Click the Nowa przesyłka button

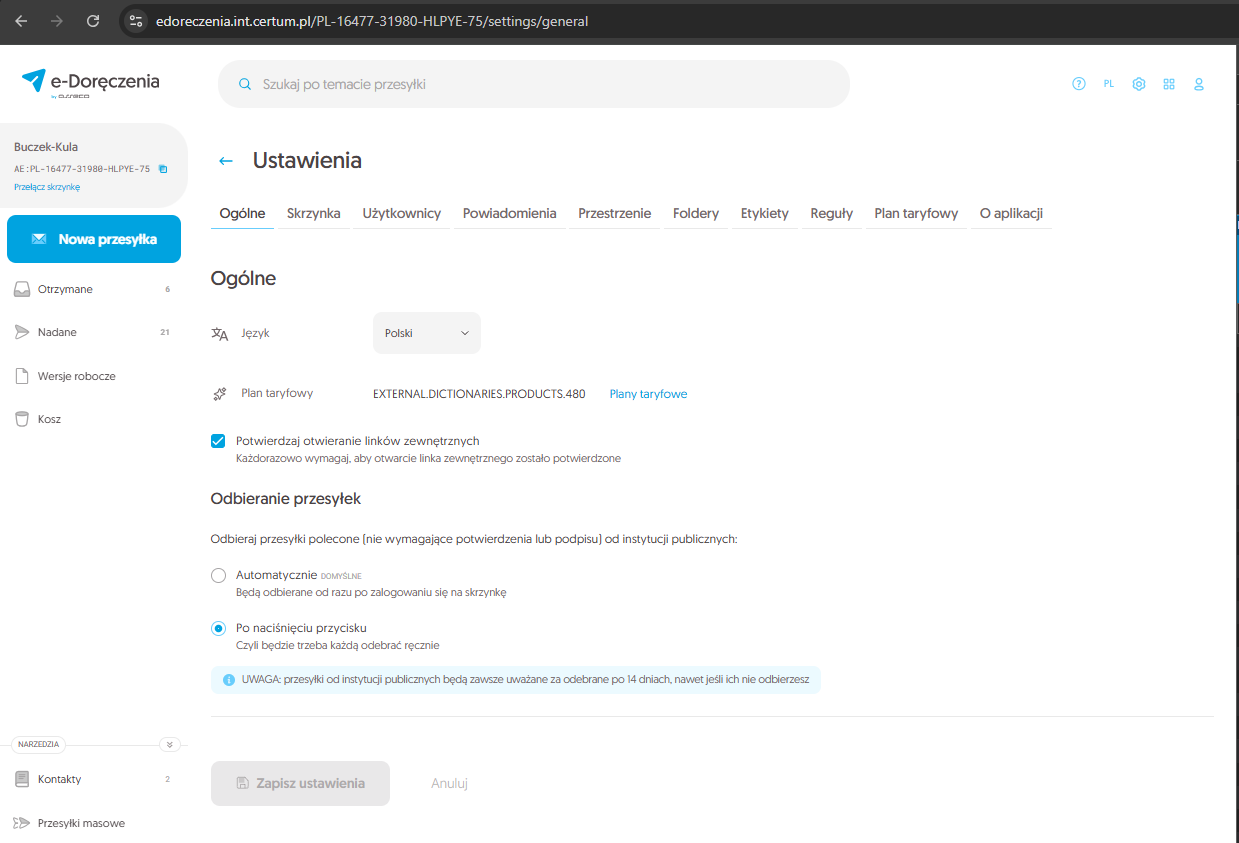coord(94,239)
